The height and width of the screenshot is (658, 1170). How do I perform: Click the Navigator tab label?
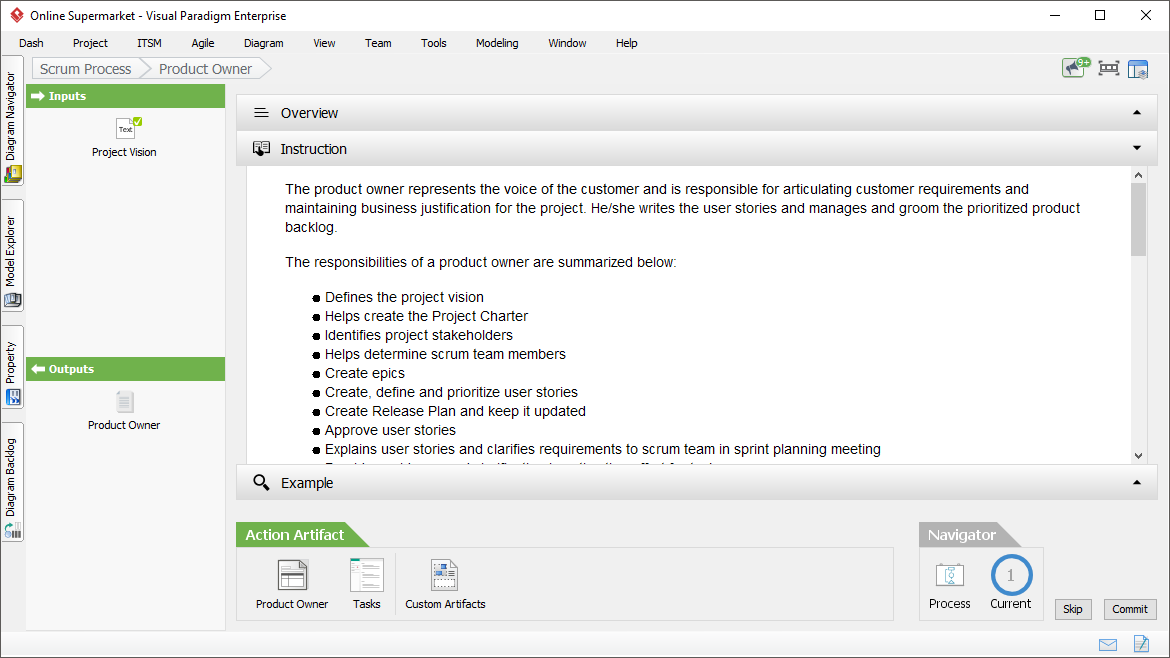(x=962, y=535)
